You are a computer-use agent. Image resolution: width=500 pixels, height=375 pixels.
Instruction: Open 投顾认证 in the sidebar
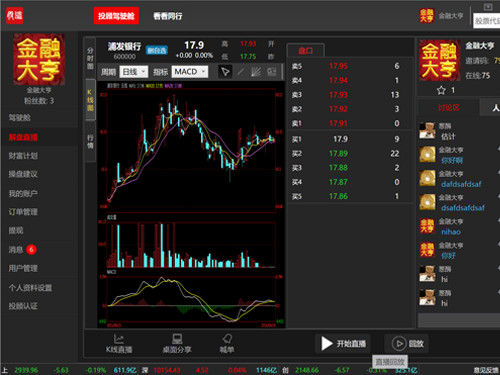pos(23,306)
